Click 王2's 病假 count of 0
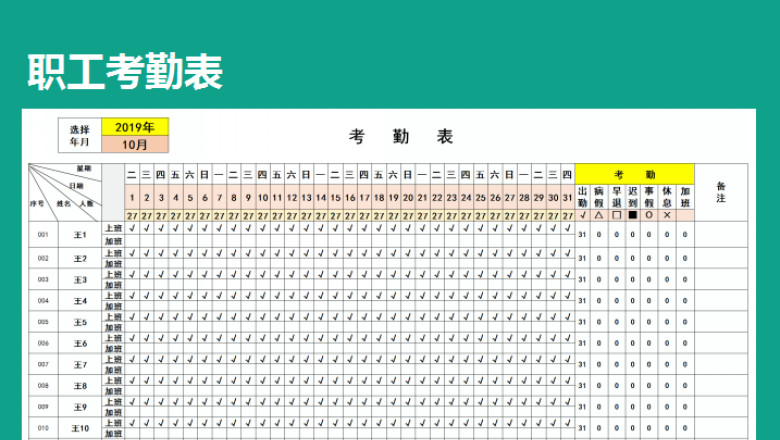The width and height of the screenshot is (780, 440). click(598, 258)
